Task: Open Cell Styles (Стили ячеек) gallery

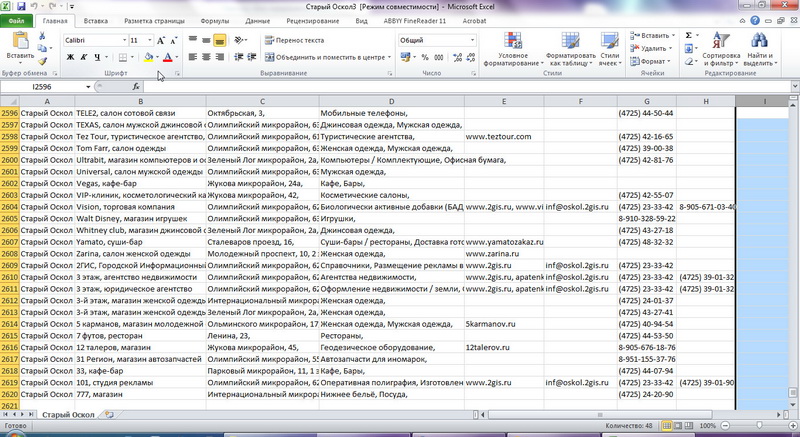Action: coord(610,49)
